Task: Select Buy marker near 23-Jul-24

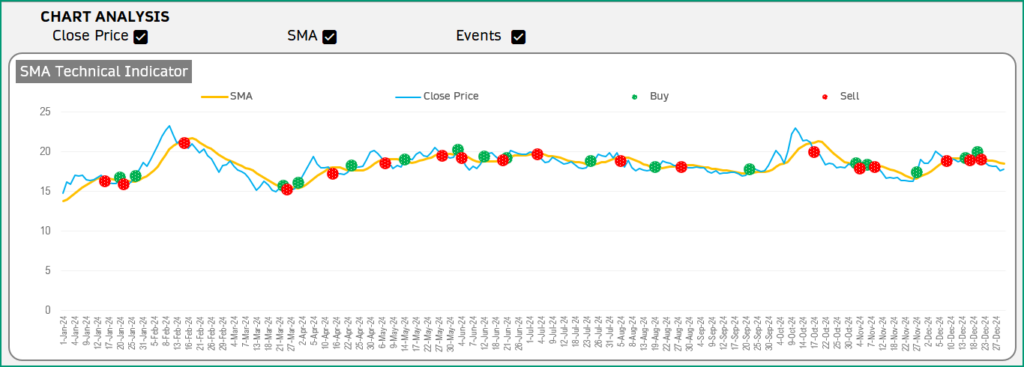Action: point(590,161)
